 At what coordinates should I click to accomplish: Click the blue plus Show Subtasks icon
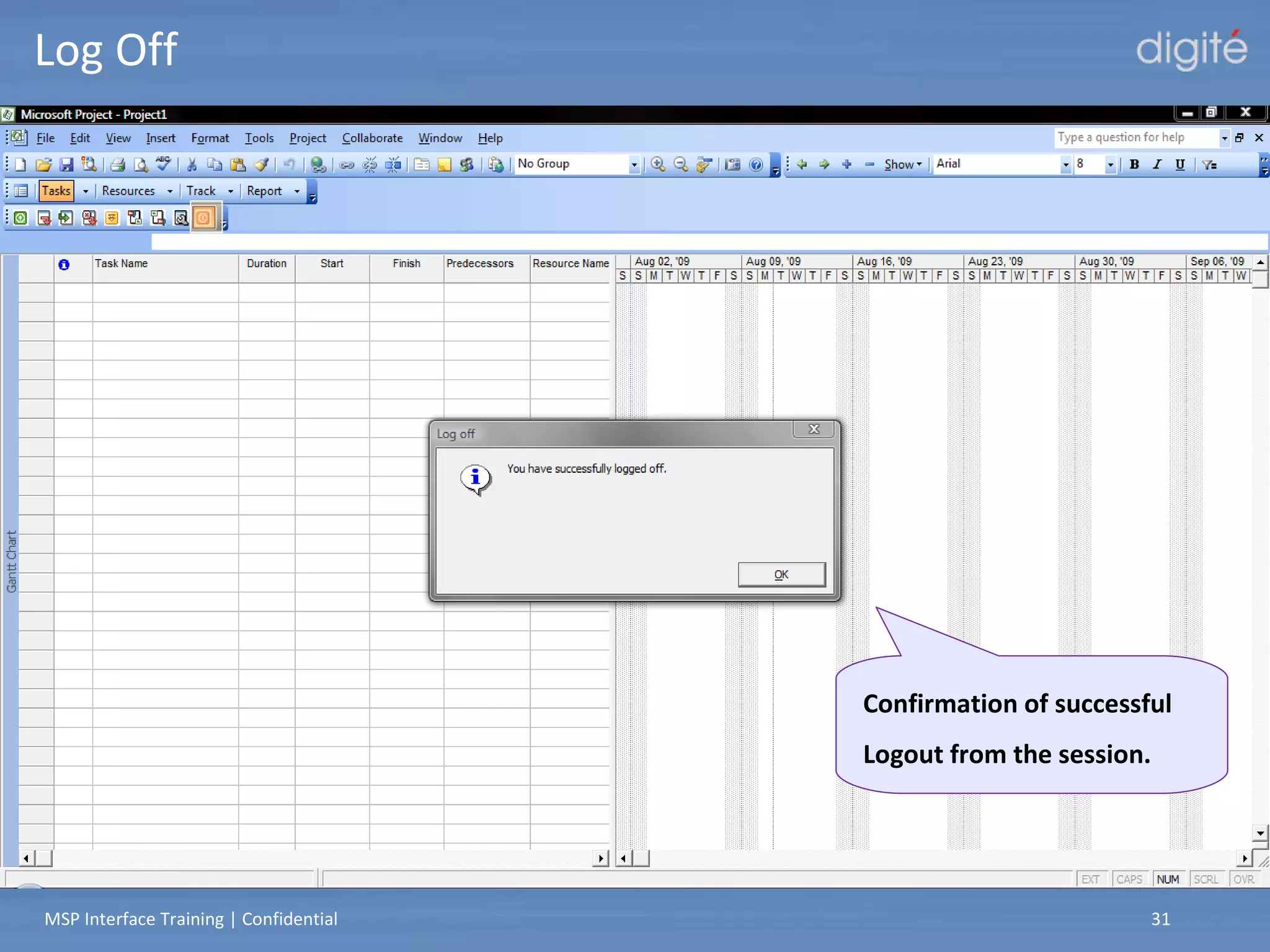(847, 164)
